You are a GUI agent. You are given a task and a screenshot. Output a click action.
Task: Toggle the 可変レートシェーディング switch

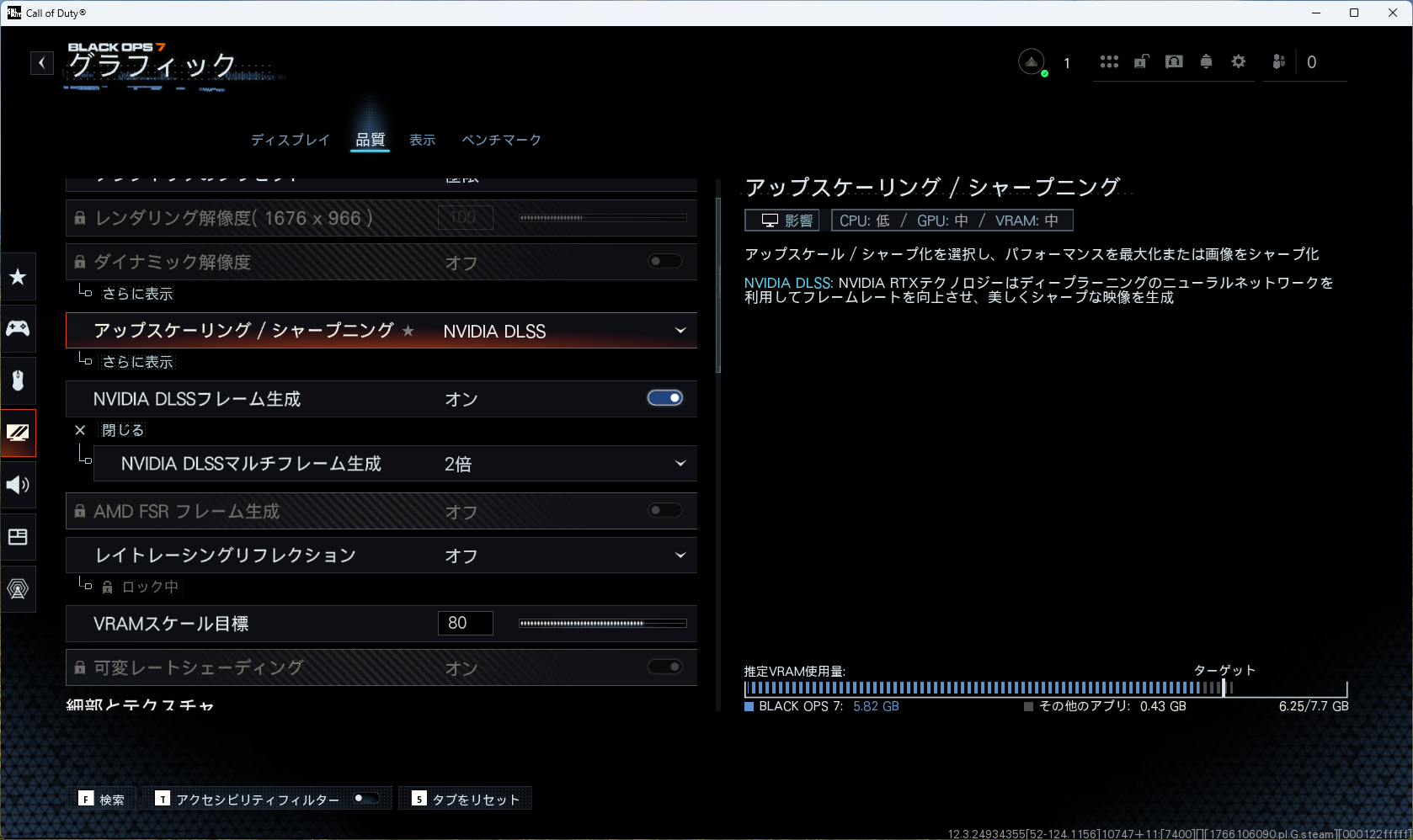(665, 667)
